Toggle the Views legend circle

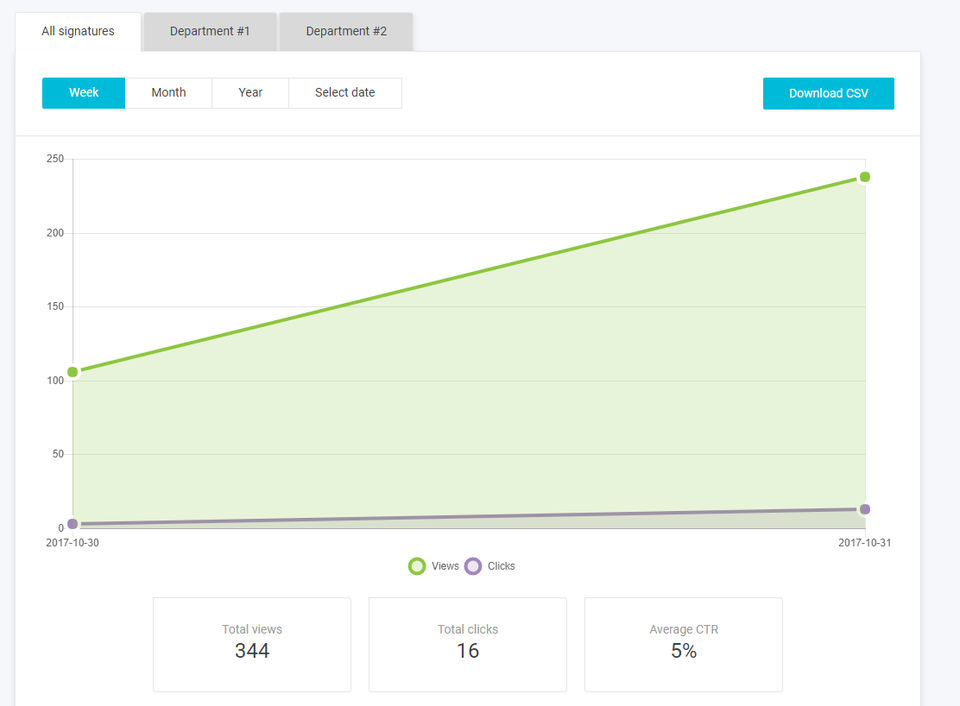click(x=417, y=566)
